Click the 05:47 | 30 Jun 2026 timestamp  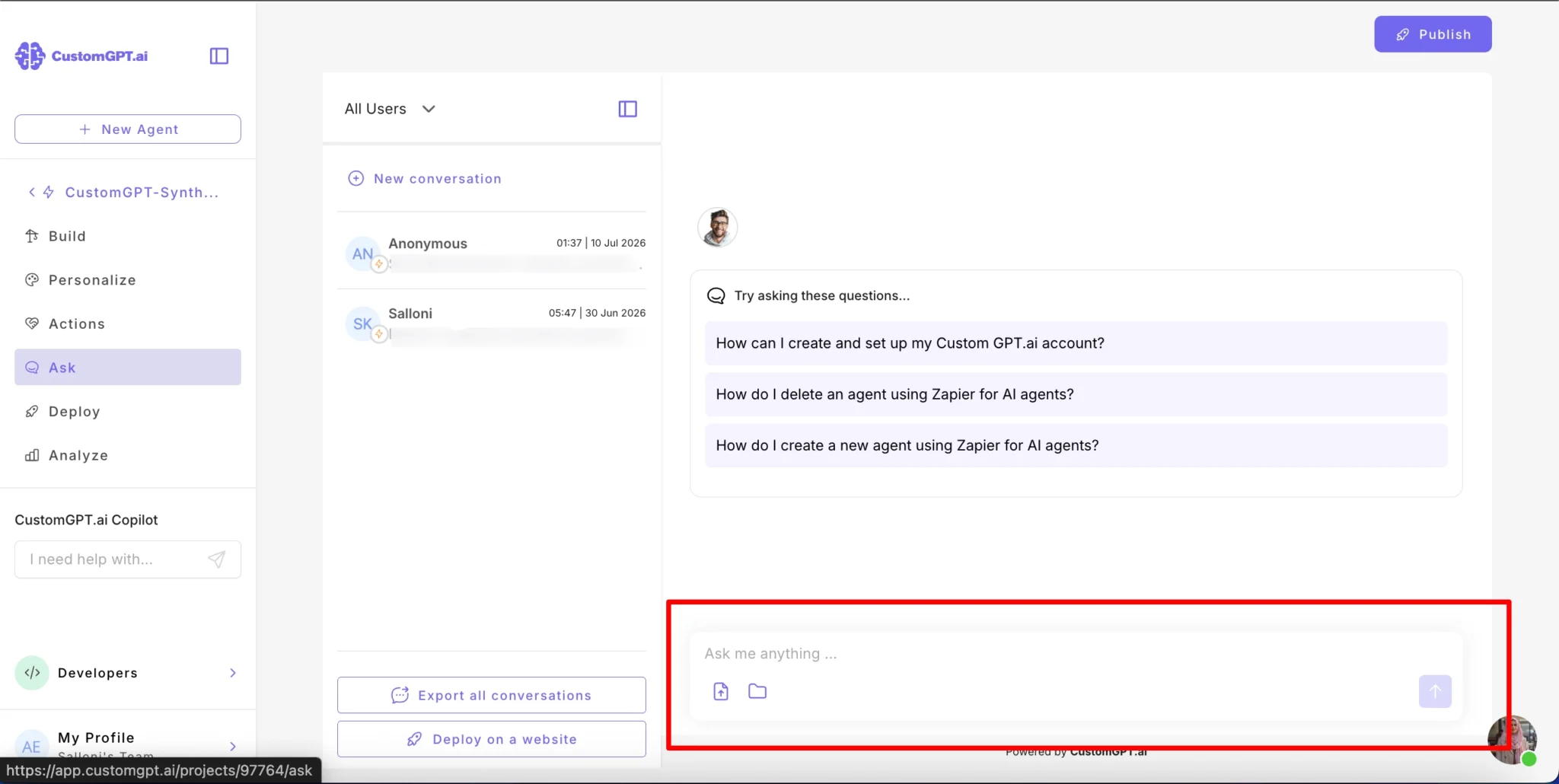click(x=597, y=313)
